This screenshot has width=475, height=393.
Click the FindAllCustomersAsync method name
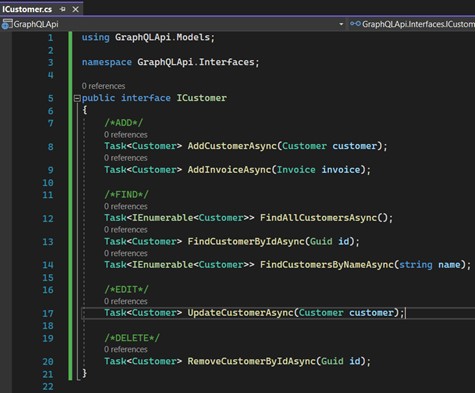coord(318,218)
